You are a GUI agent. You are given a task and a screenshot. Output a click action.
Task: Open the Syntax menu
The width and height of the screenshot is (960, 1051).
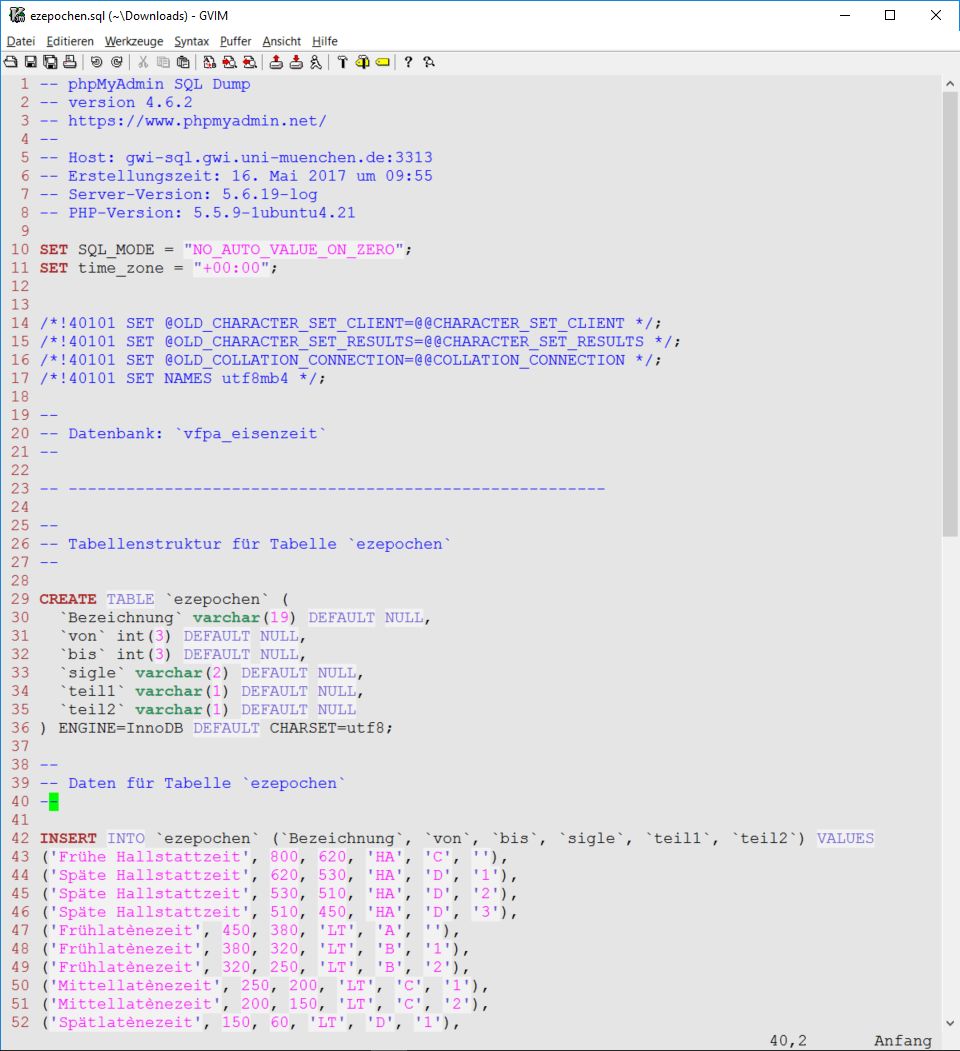point(192,42)
